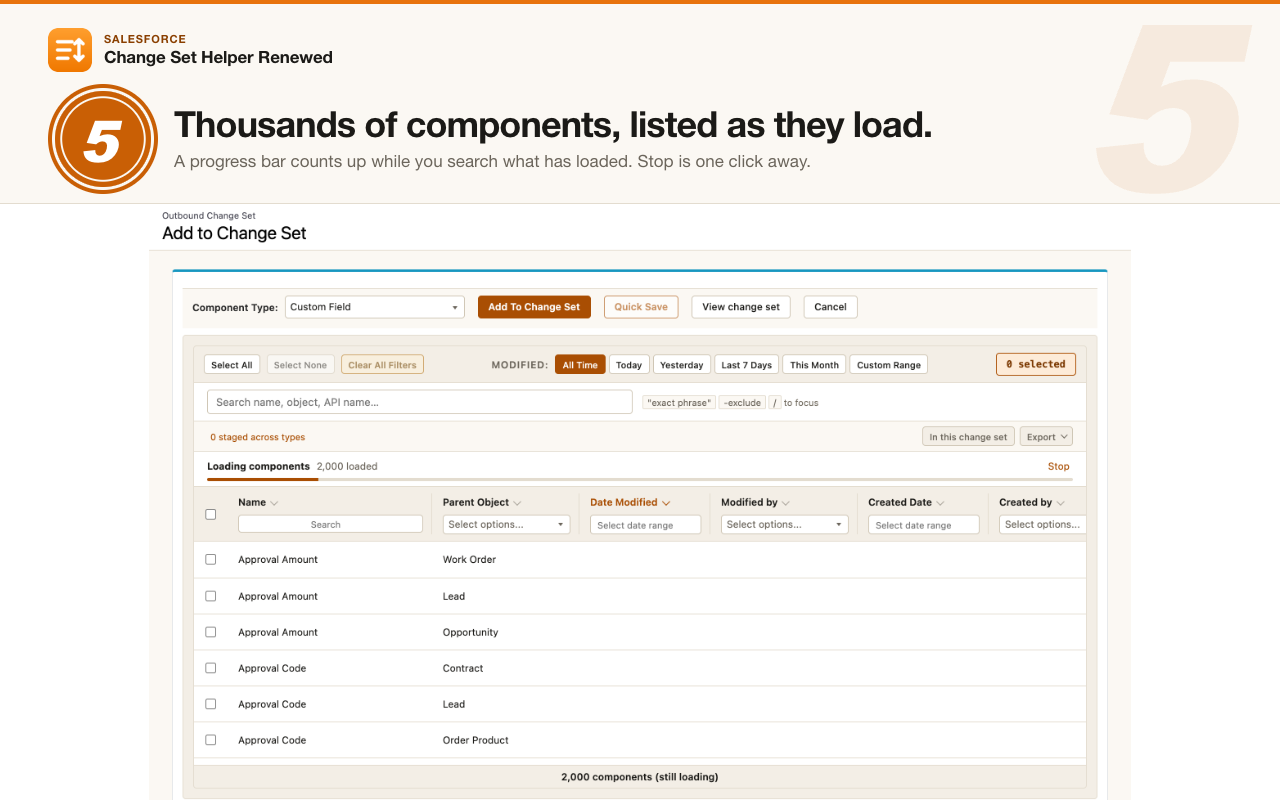Click the 0 selected badge
The image size is (1280, 800).
[1036, 364]
